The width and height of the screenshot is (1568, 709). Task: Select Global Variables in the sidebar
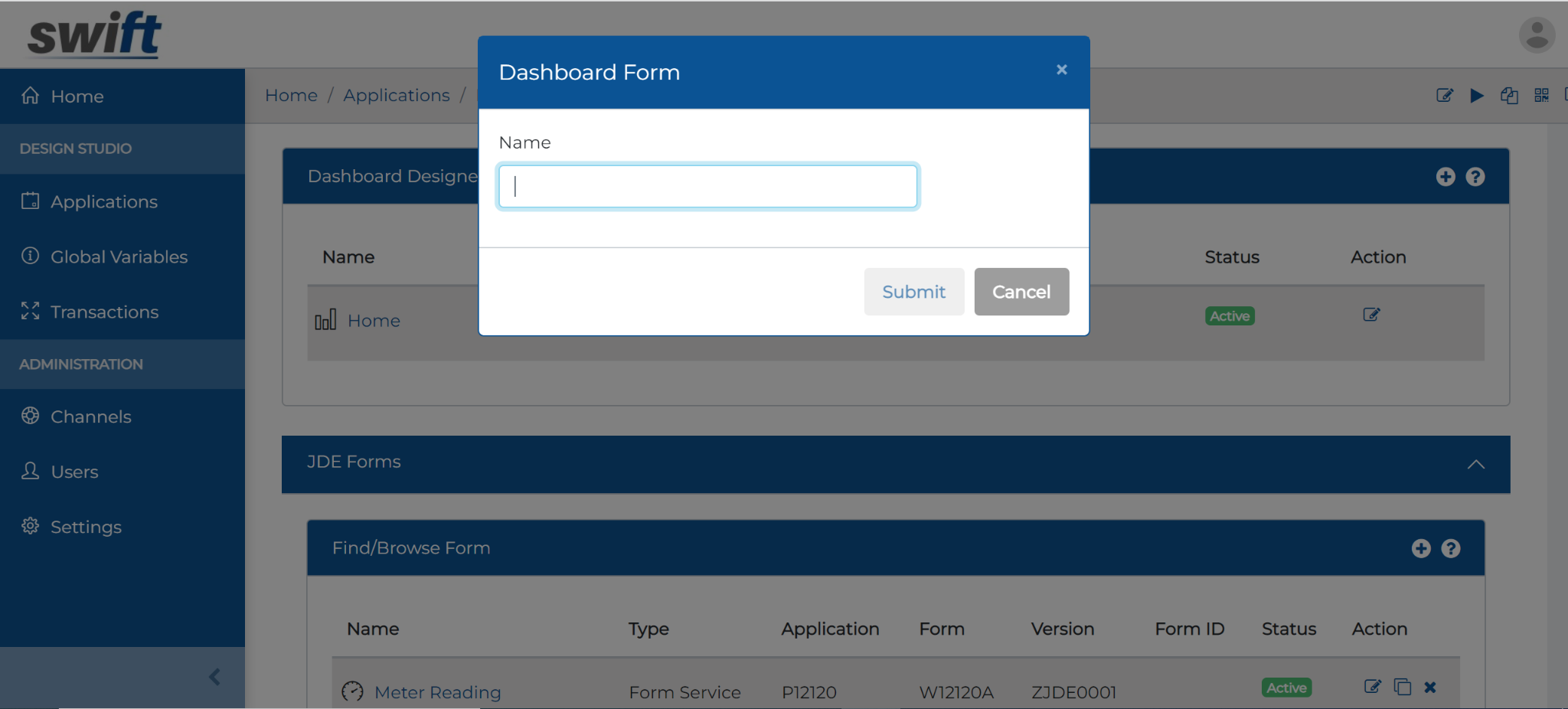click(119, 256)
